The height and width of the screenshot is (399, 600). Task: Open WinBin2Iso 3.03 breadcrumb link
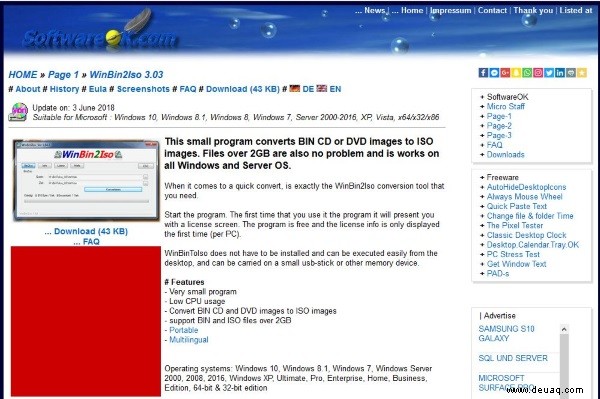click(126, 75)
